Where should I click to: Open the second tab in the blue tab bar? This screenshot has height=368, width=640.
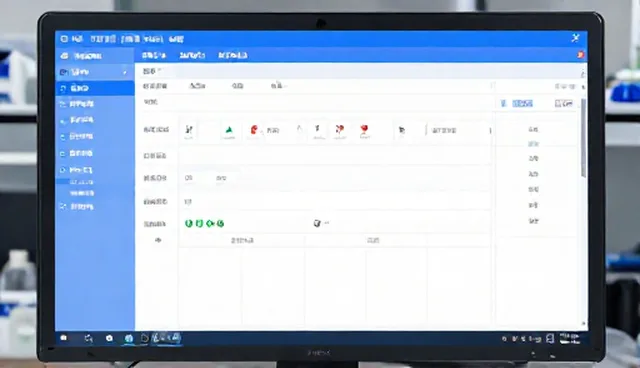192,55
